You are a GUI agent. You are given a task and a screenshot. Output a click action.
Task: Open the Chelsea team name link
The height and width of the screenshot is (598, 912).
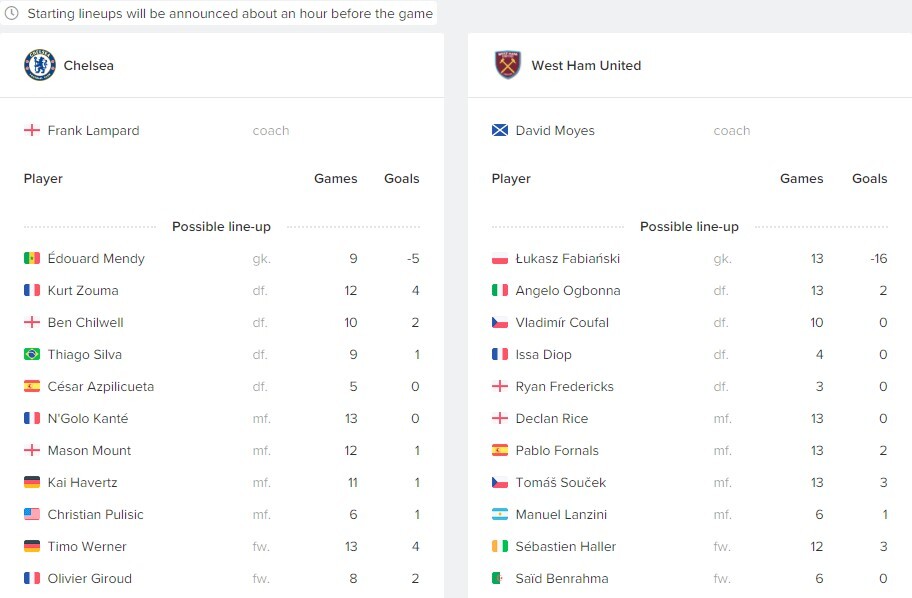click(88, 65)
